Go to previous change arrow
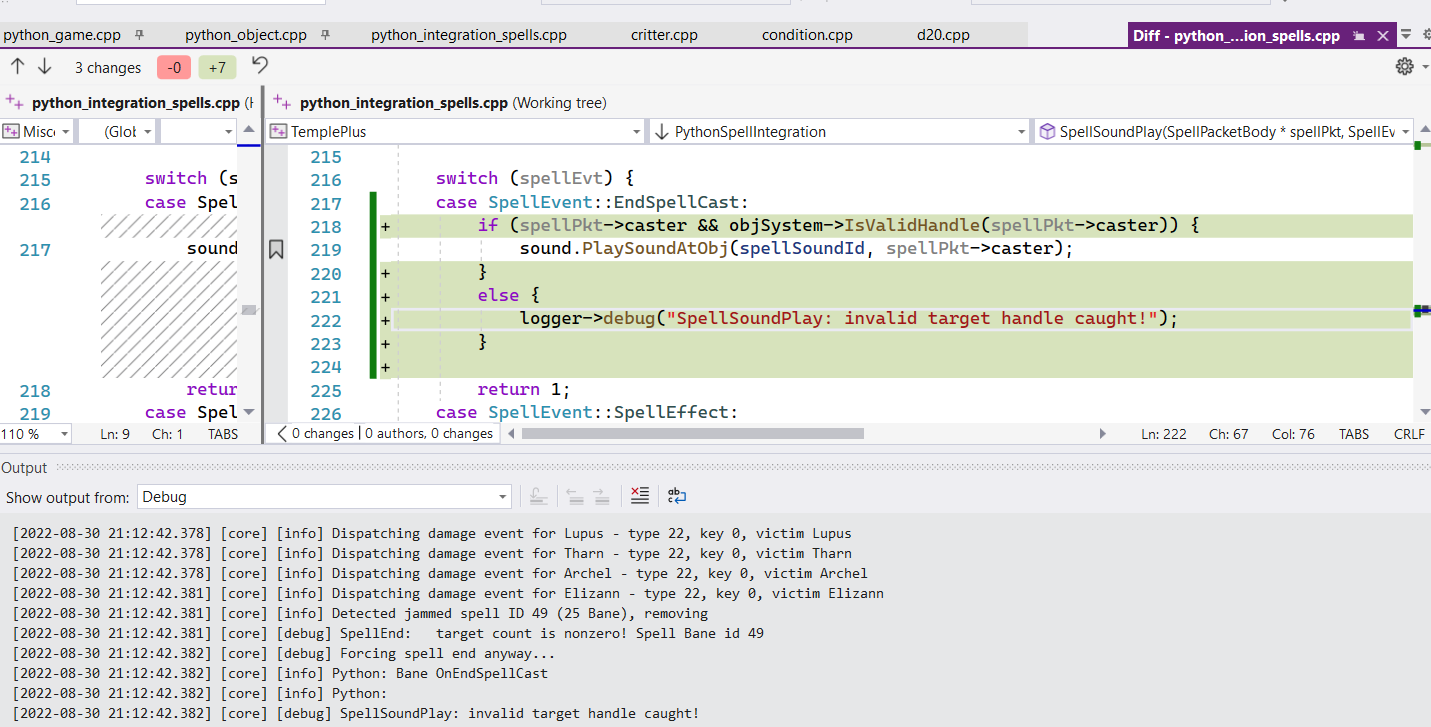1431x727 pixels. point(17,67)
